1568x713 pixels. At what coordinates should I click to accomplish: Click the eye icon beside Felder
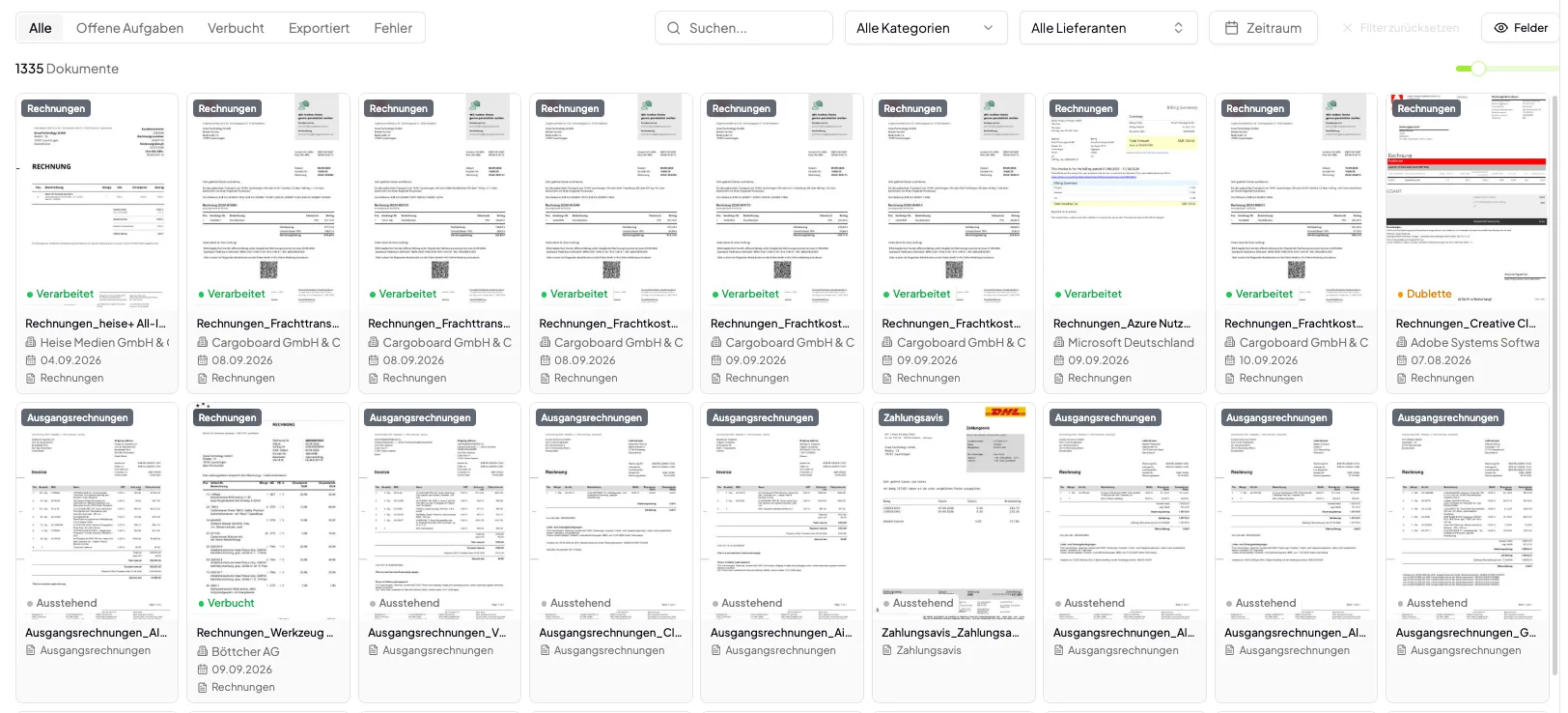coord(1501,28)
